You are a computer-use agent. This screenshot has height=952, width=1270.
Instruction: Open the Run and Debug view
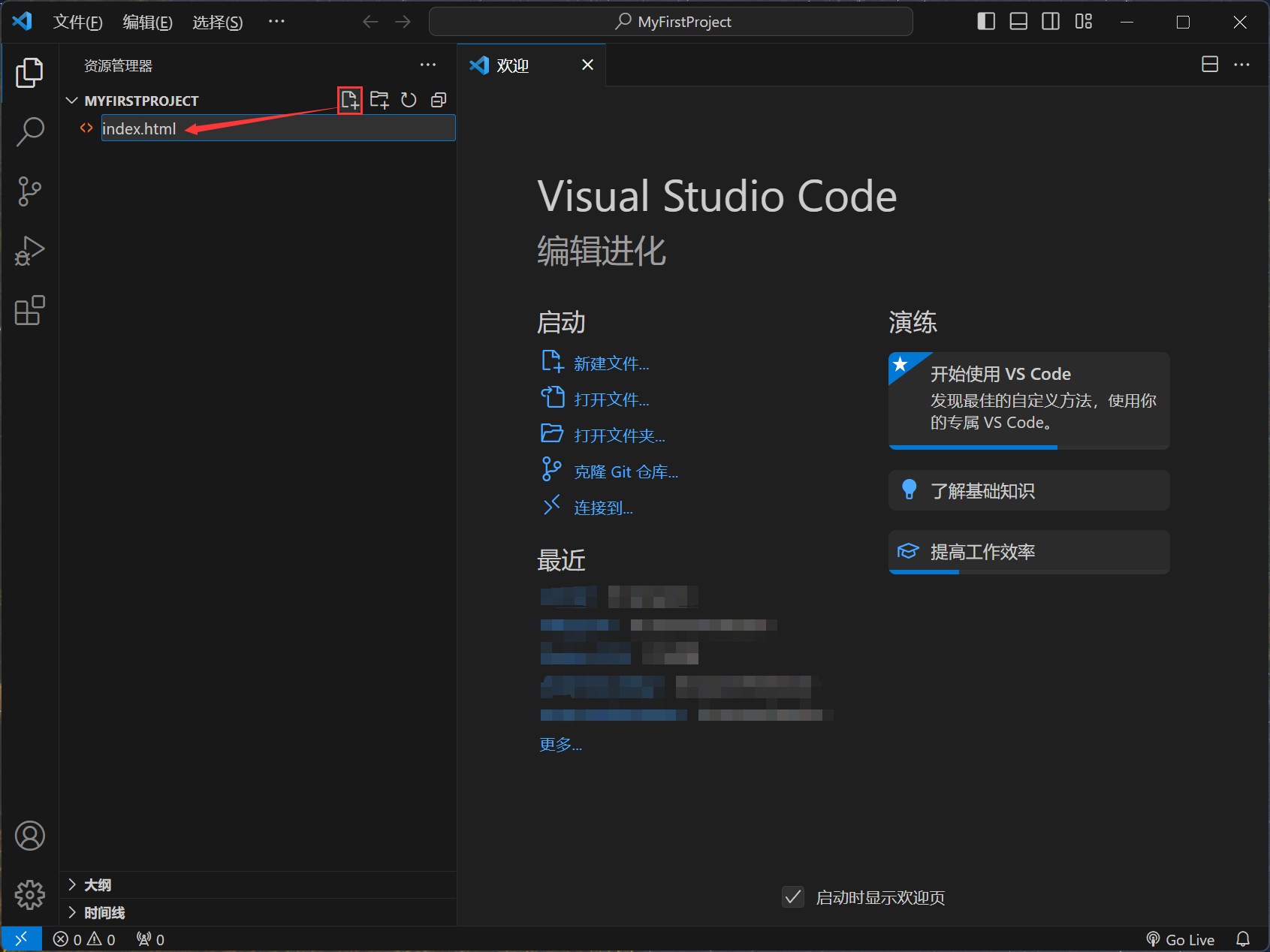pos(29,251)
